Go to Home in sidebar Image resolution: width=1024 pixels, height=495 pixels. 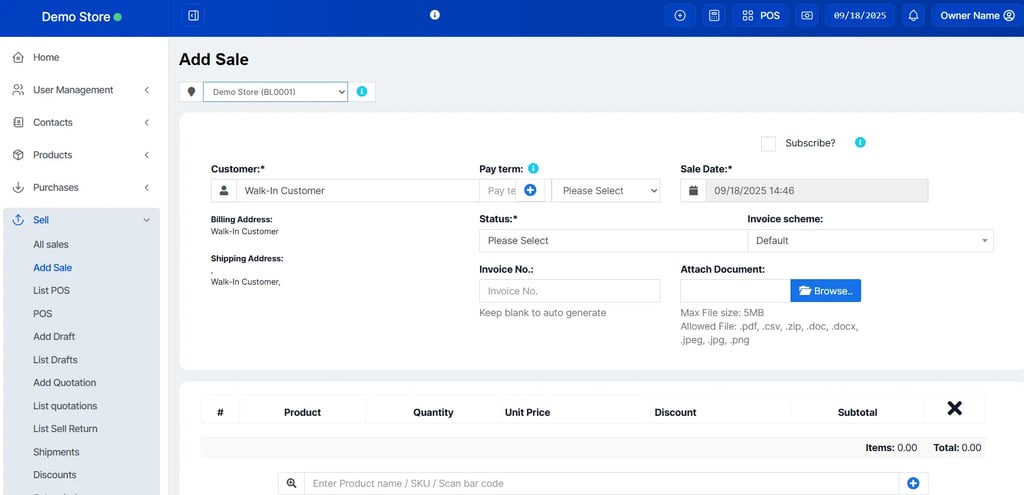coord(46,57)
